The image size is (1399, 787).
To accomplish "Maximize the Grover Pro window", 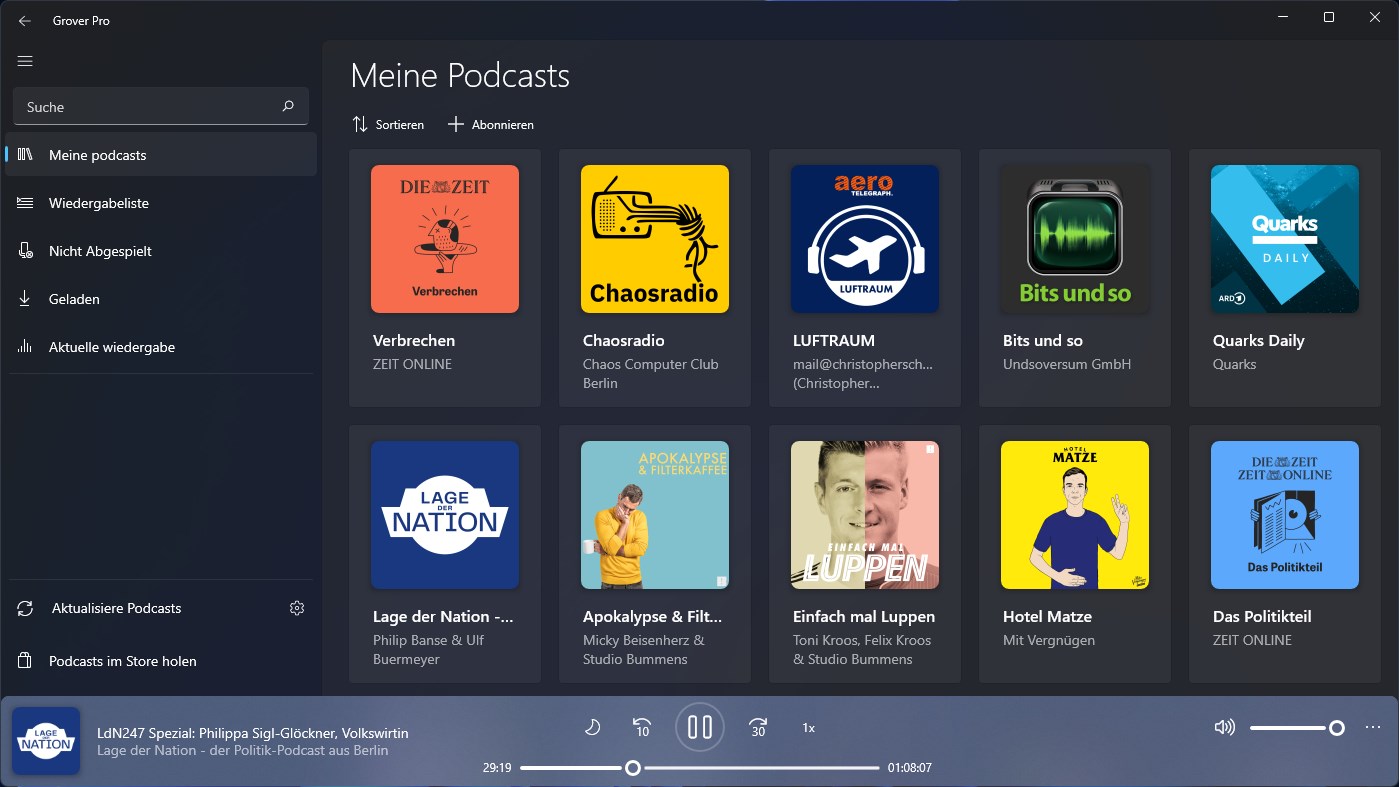I will click(1329, 17).
